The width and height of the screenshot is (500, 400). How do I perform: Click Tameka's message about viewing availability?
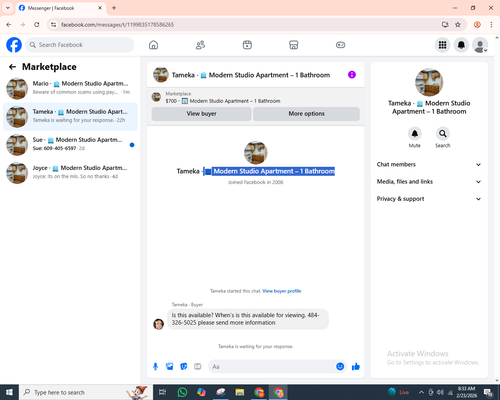(x=248, y=319)
